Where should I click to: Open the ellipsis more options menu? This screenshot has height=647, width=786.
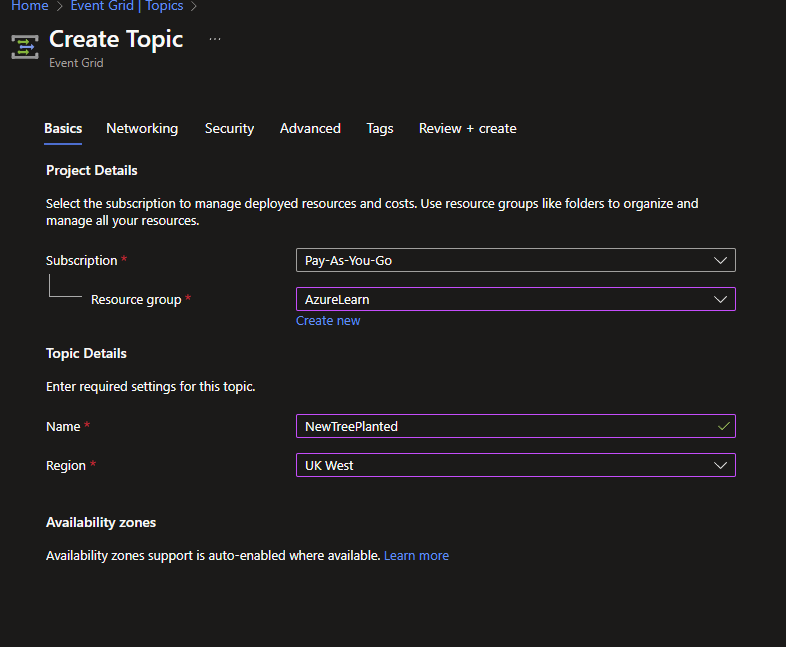[215, 39]
